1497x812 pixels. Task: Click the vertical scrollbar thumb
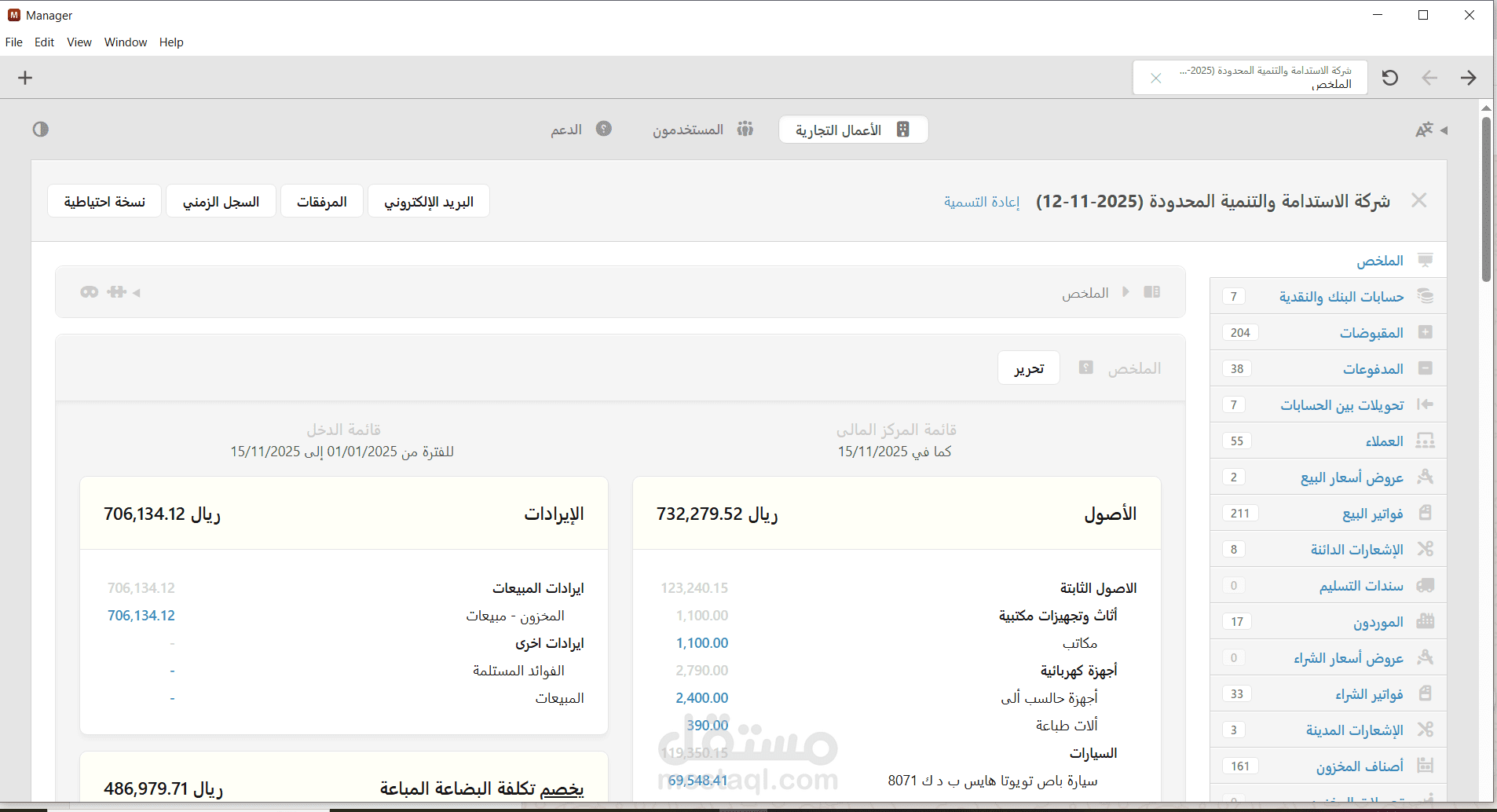[x=1486, y=199]
